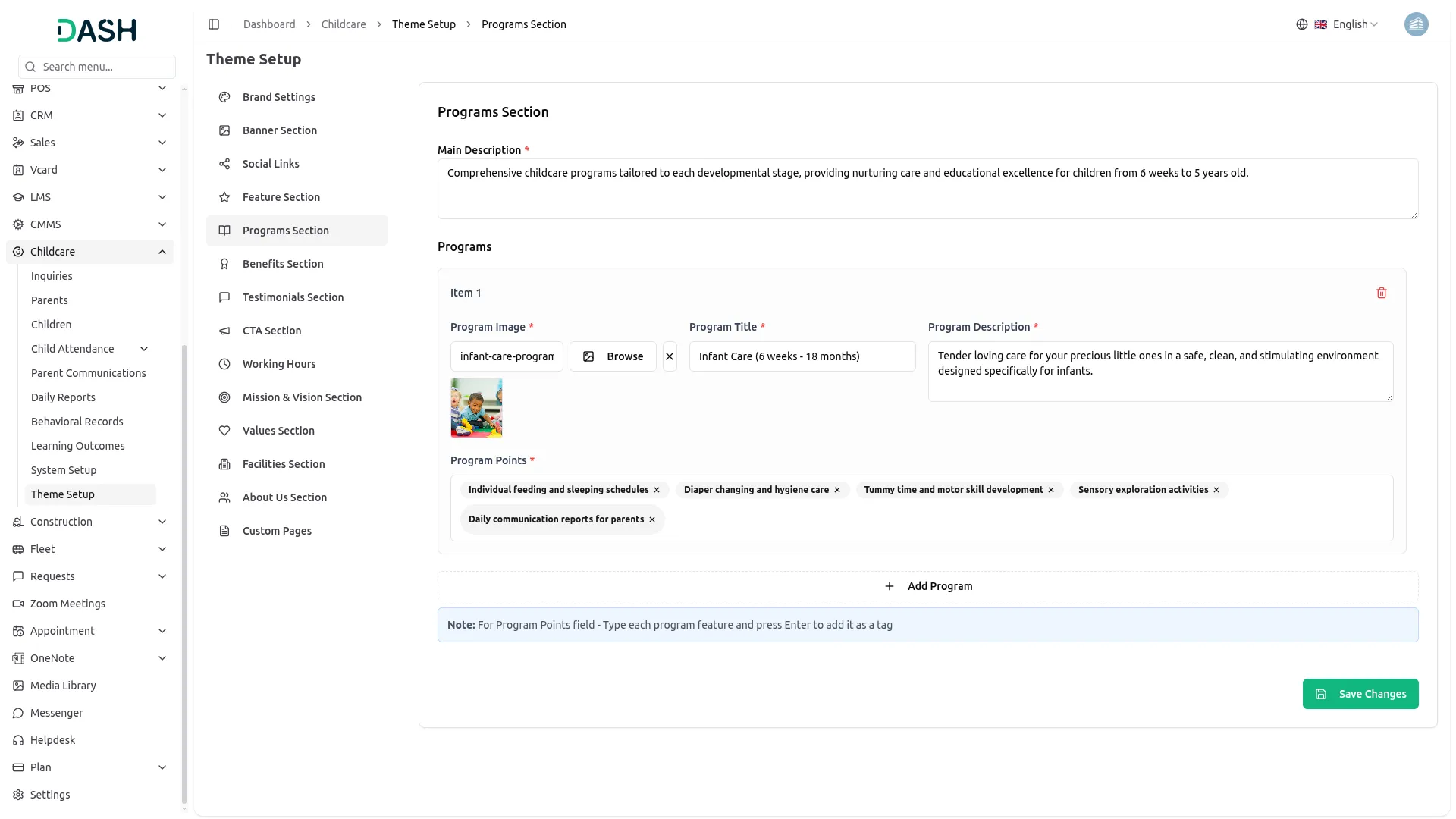Open the Mission & Vision Section
Viewport: 1456px width, 819px height.
coord(301,397)
